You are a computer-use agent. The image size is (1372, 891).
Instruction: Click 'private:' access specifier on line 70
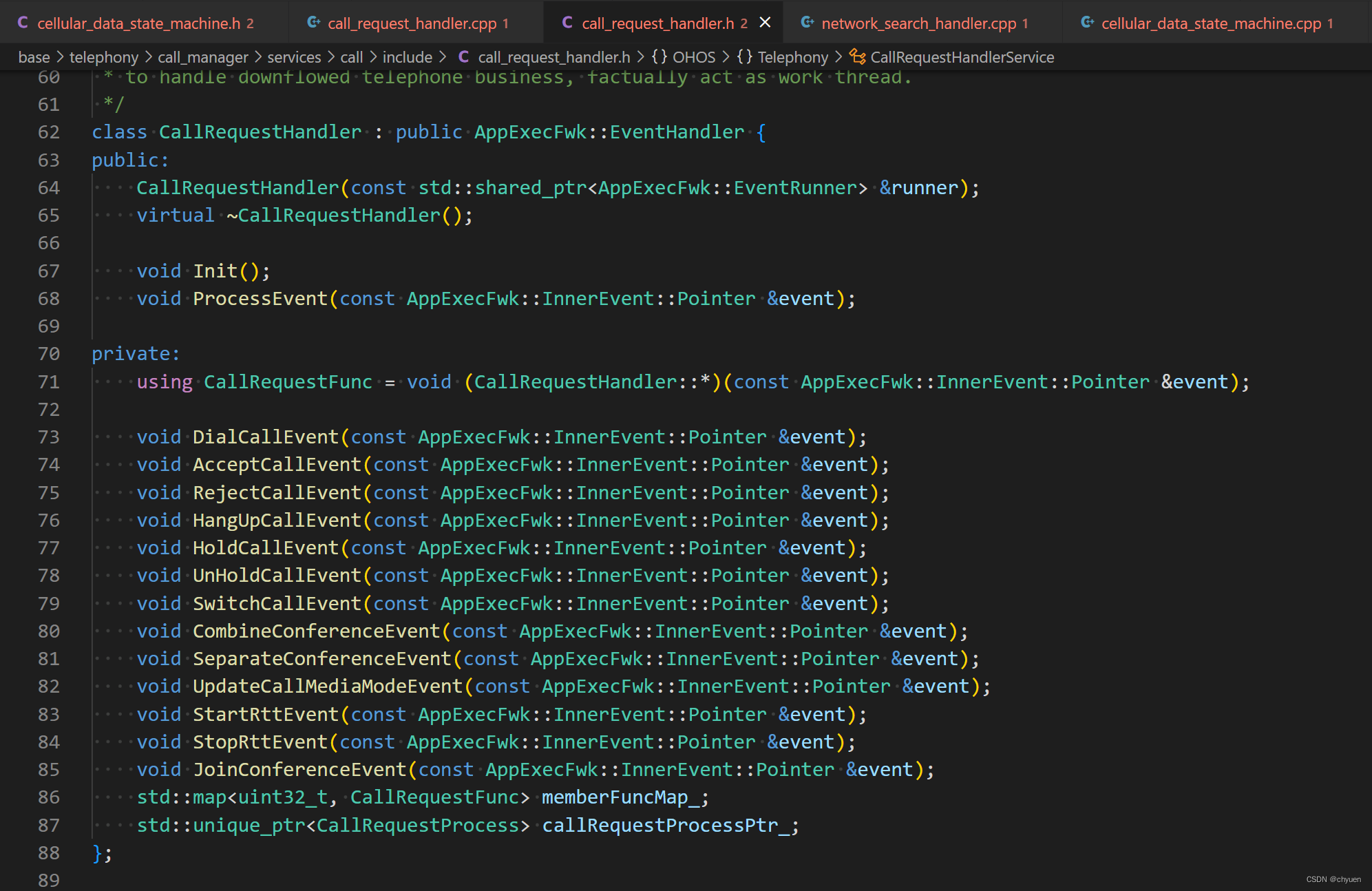[x=136, y=354]
